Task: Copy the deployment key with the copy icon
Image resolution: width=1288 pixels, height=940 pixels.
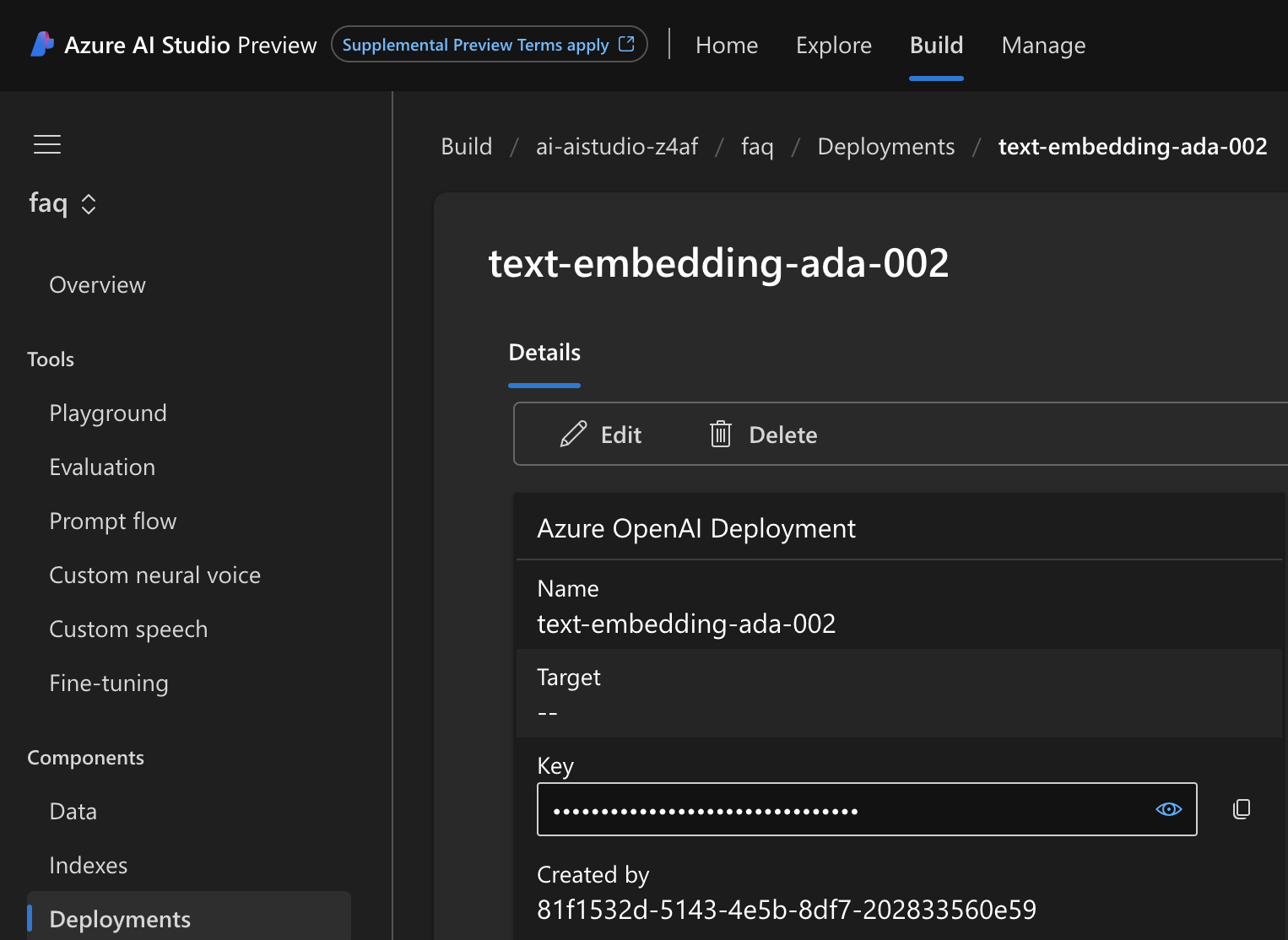Action: pos(1242,809)
